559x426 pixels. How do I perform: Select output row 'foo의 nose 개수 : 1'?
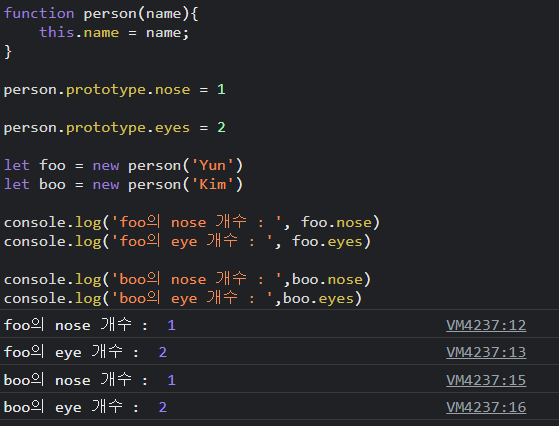point(280,324)
